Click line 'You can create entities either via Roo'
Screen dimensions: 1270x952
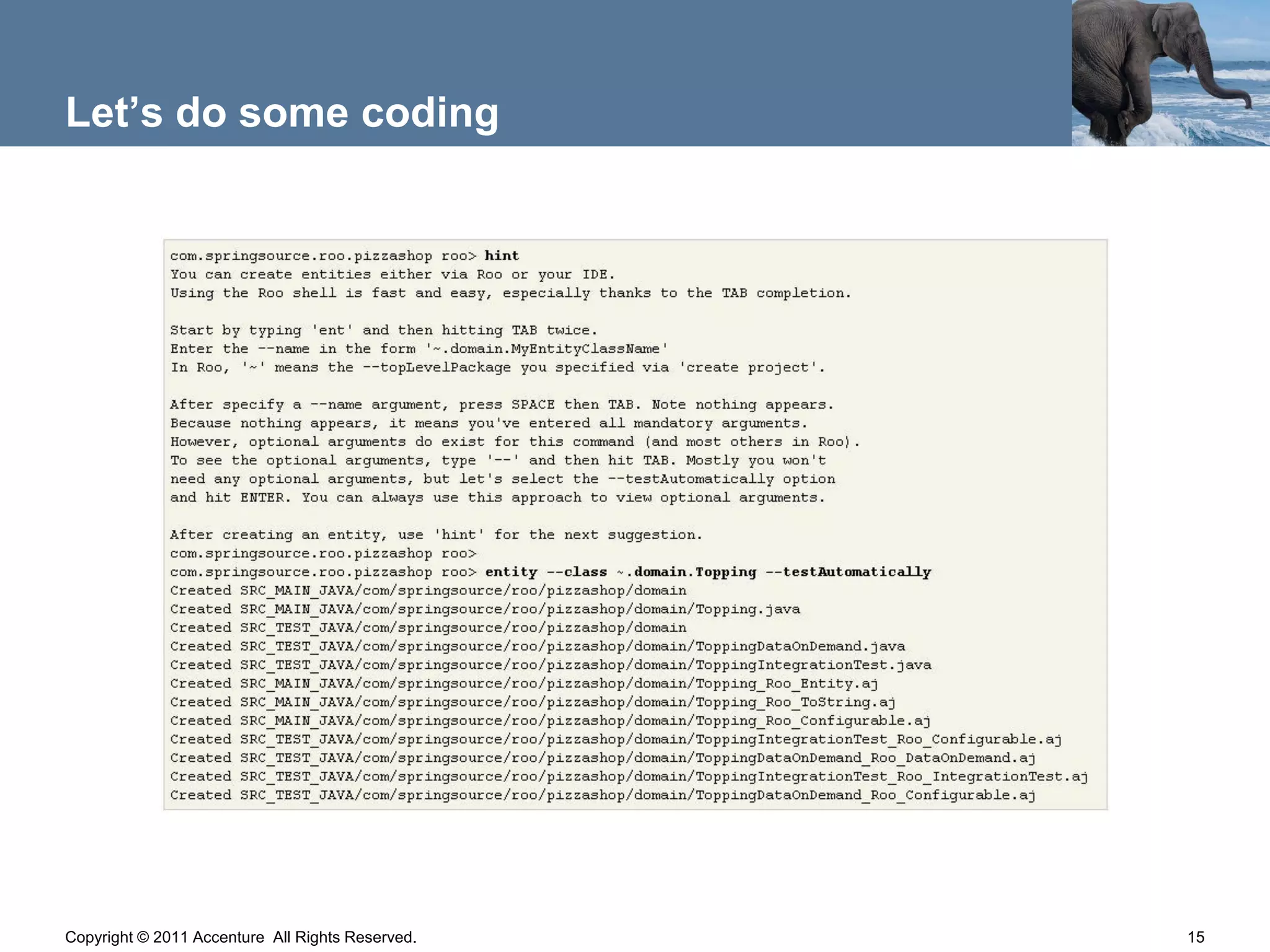click(x=393, y=275)
